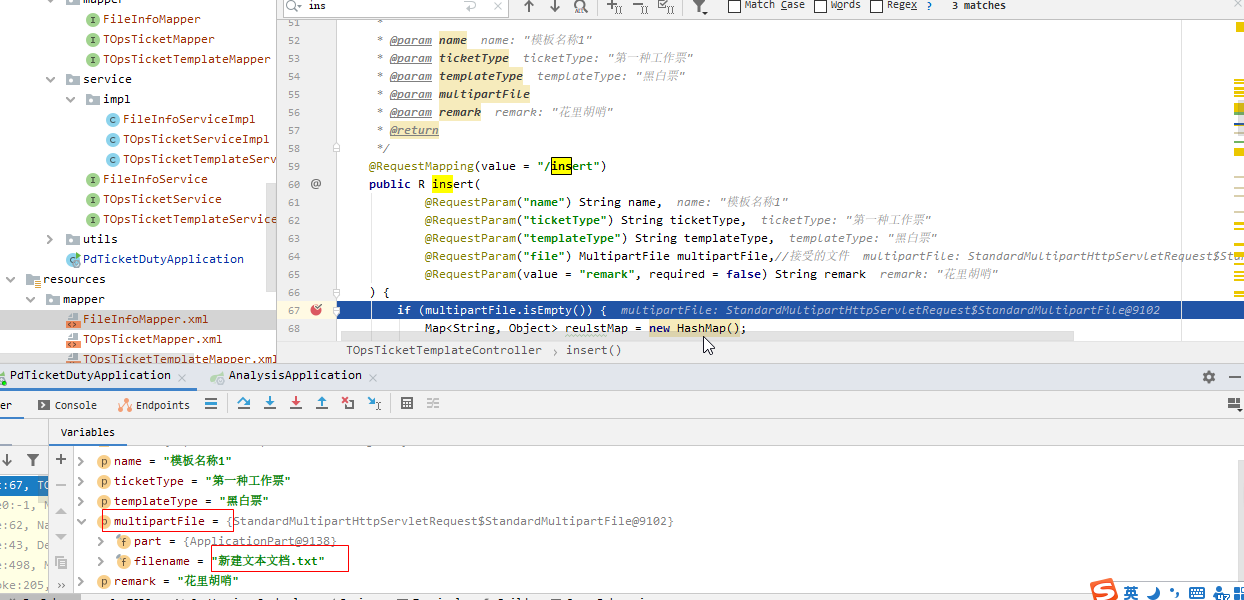Switch to the Console tab
This screenshot has height=600, width=1244.
(x=67, y=405)
